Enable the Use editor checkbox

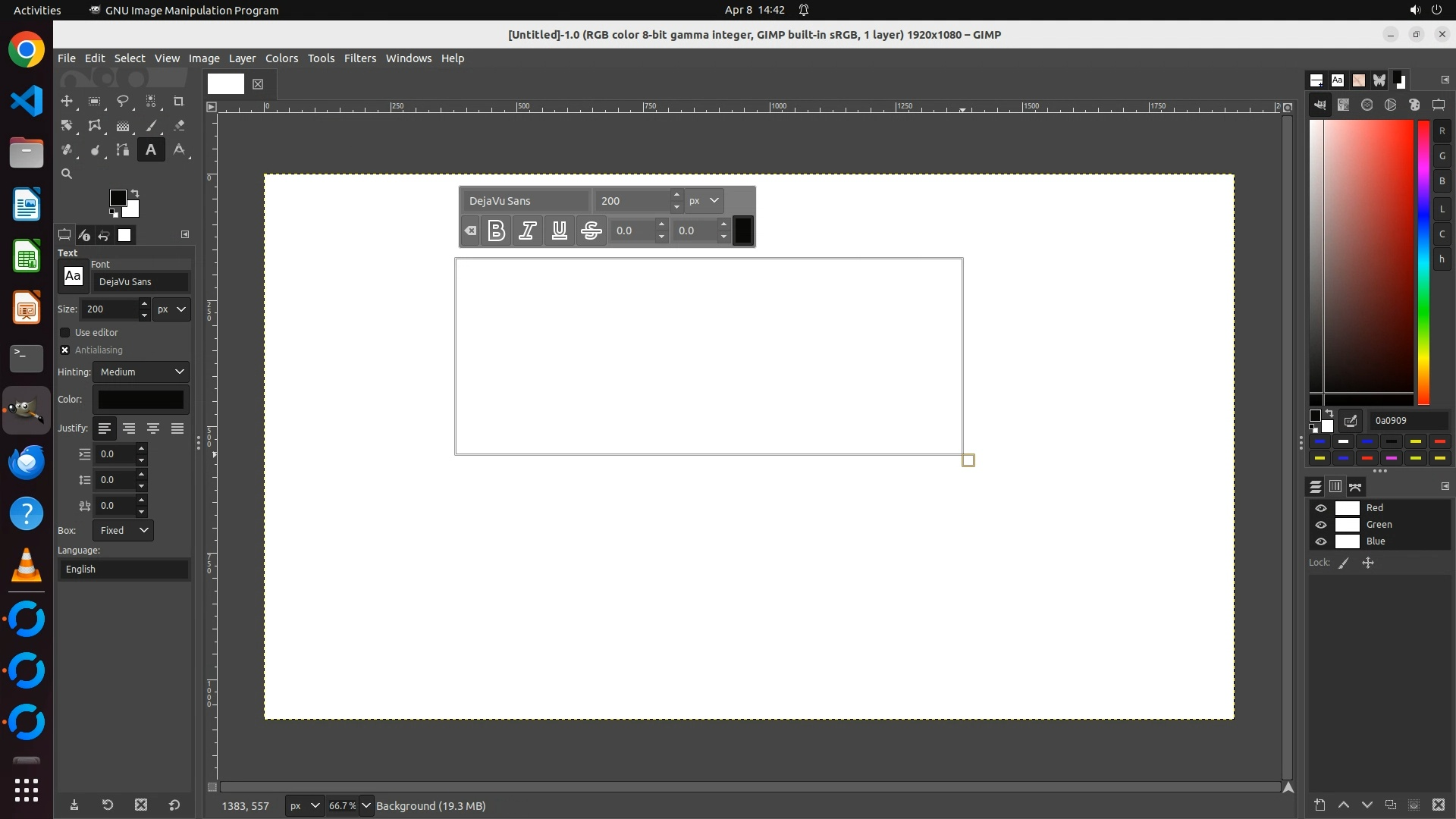tap(65, 333)
